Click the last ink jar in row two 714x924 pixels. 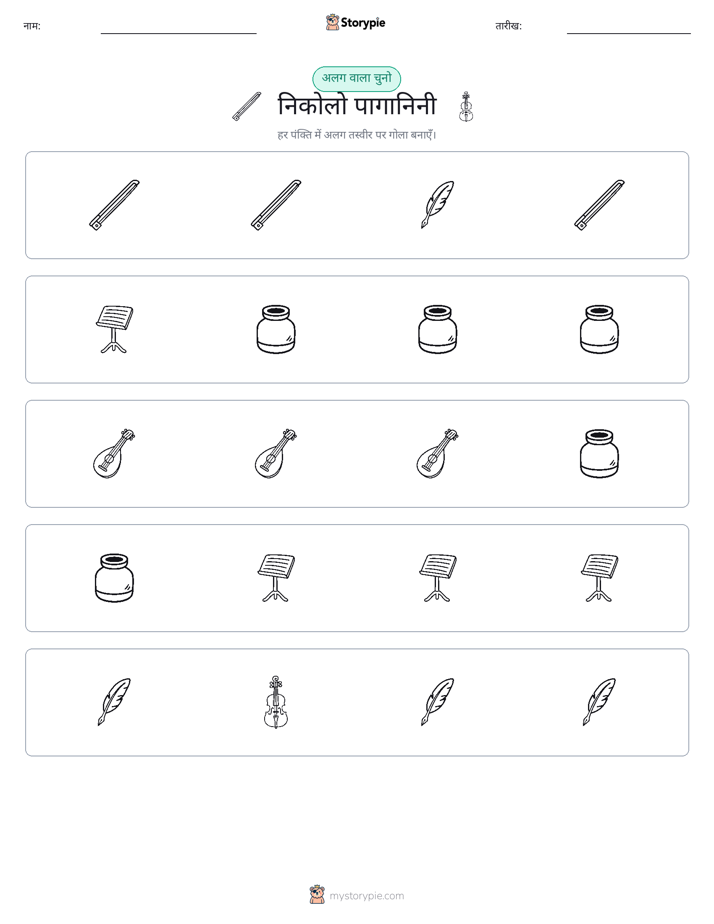tap(599, 329)
